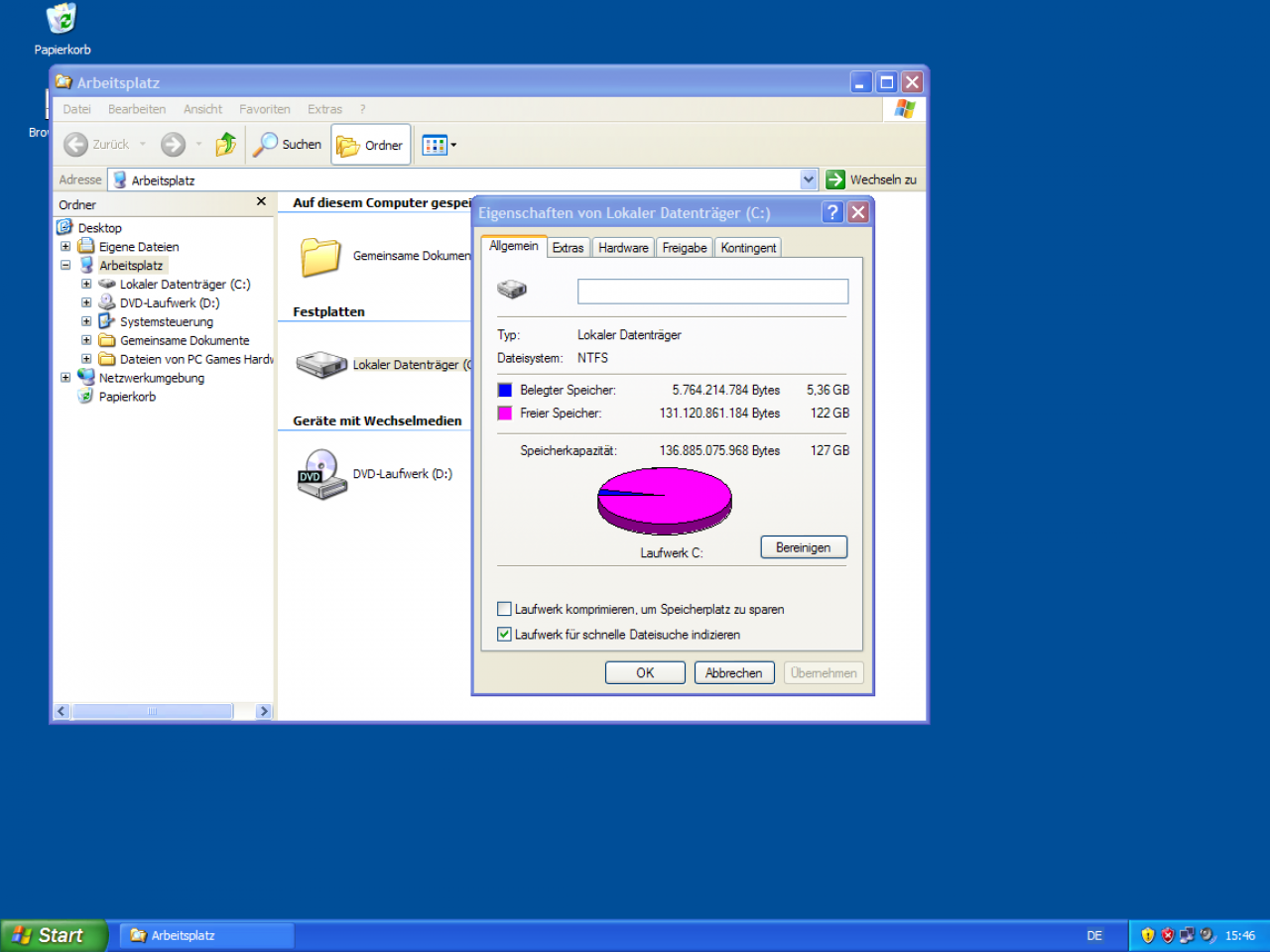The width and height of the screenshot is (1270, 952).
Task: Select Arbeitsplatz in folder tree
Action: point(131,266)
